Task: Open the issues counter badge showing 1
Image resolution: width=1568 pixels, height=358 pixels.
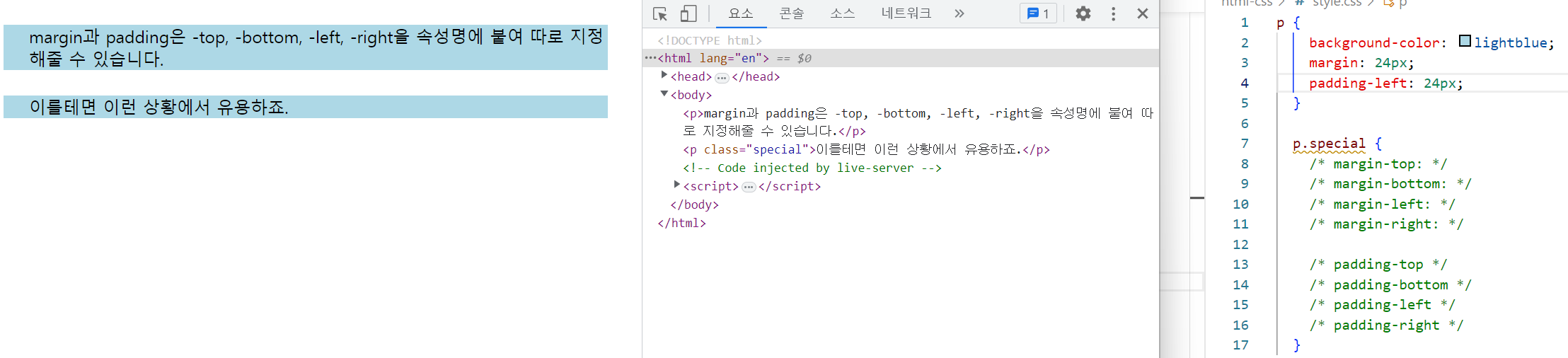Action: [1038, 13]
